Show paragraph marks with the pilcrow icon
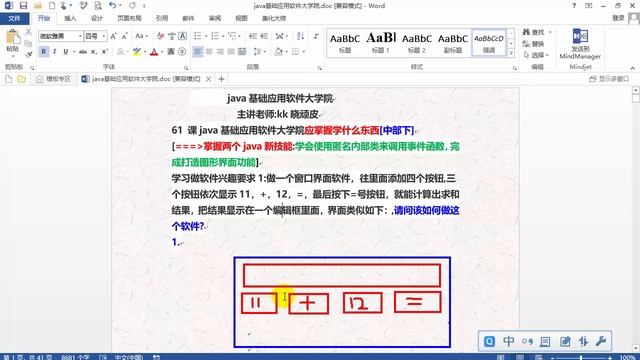The width and height of the screenshot is (640, 360). coord(316,36)
